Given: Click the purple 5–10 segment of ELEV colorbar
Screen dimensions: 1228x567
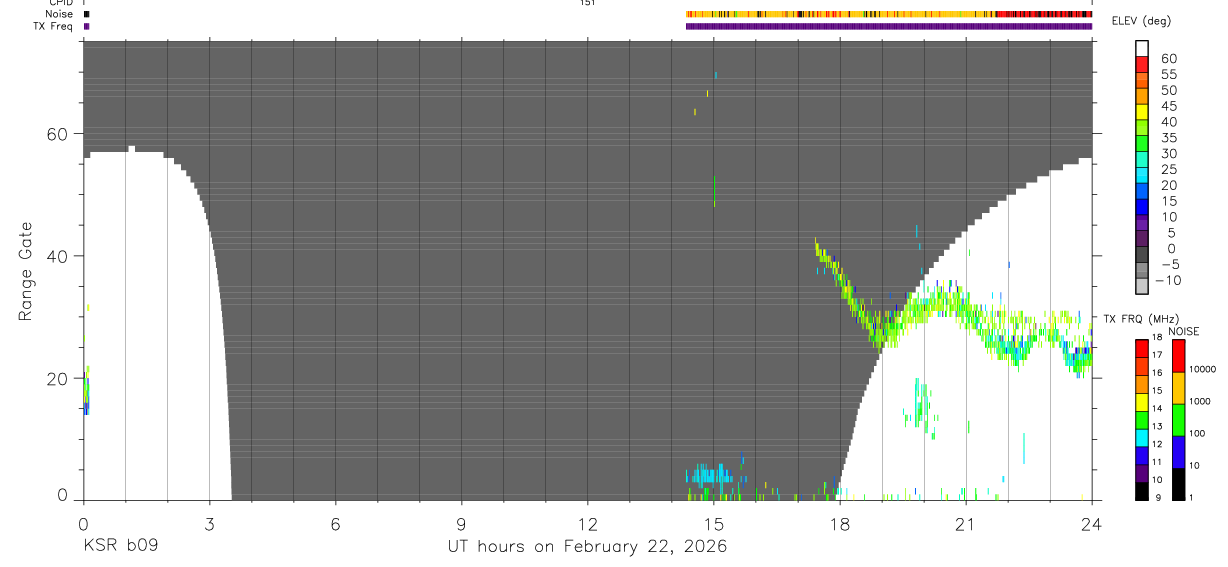Looking at the screenshot, I should tap(1142, 223).
